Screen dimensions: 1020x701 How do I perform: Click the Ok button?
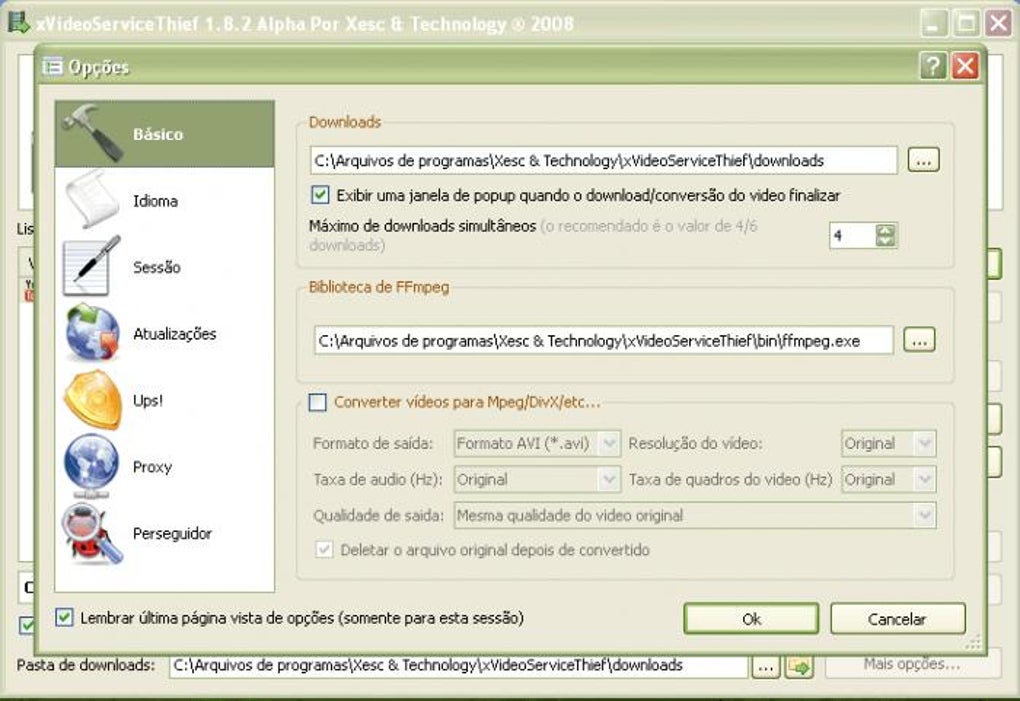(x=751, y=618)
